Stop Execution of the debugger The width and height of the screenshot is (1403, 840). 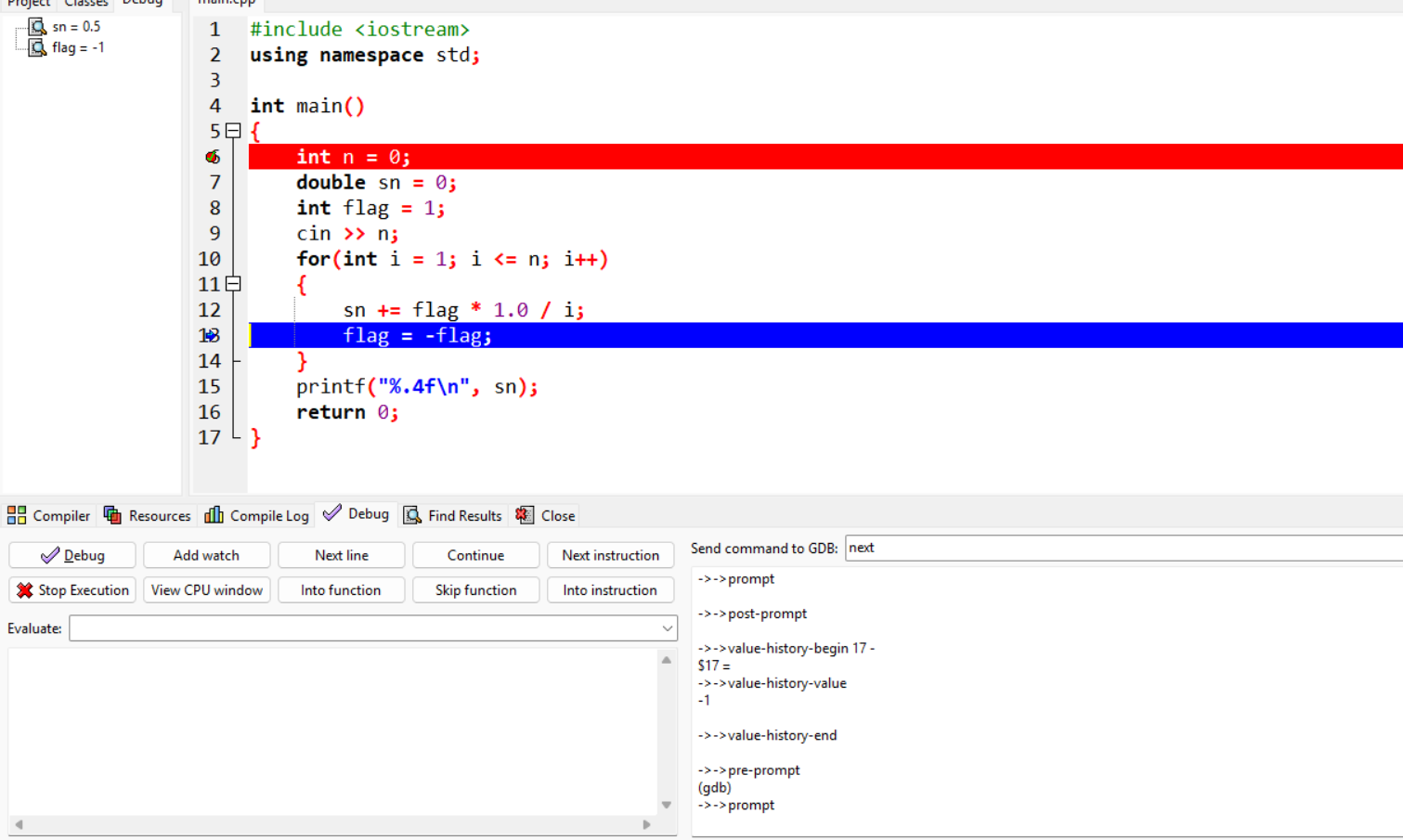tap(72, 590)
